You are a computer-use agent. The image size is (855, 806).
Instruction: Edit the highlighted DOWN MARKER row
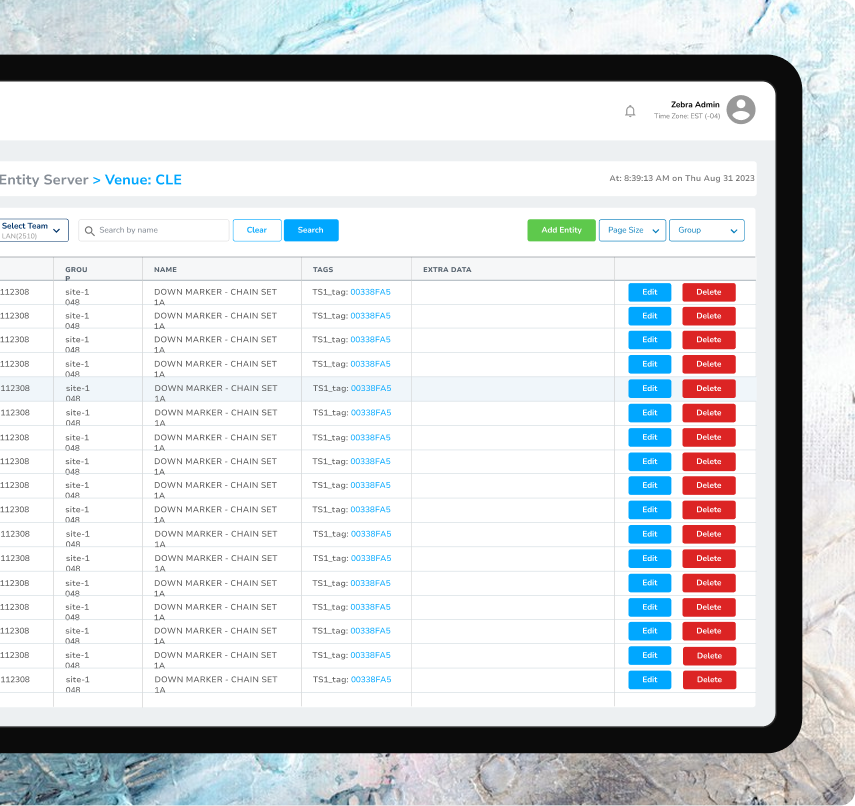649,388
